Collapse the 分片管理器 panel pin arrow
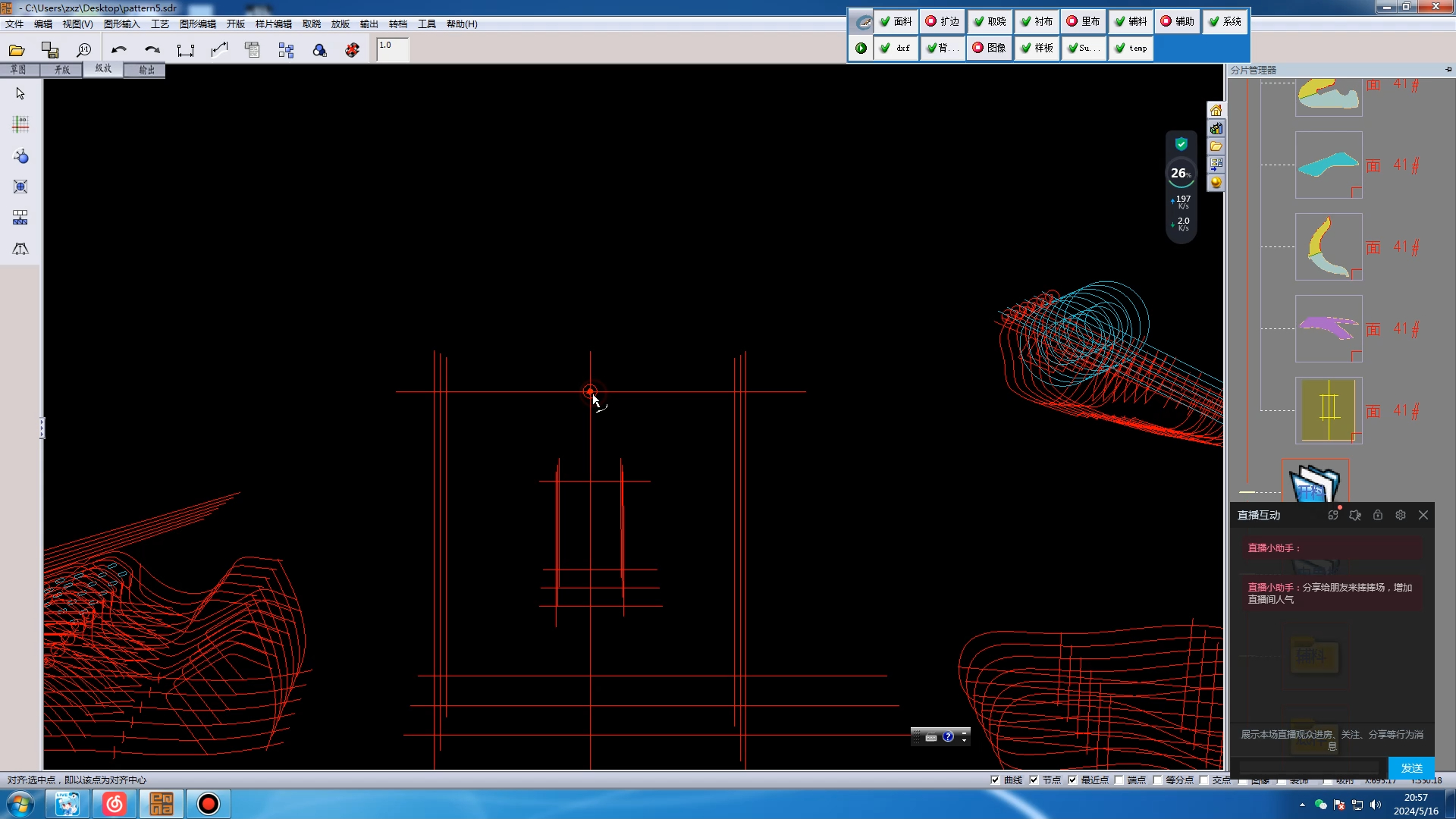The height and width of the screenshot is (819, 1456). click(x=1448, y=70)
